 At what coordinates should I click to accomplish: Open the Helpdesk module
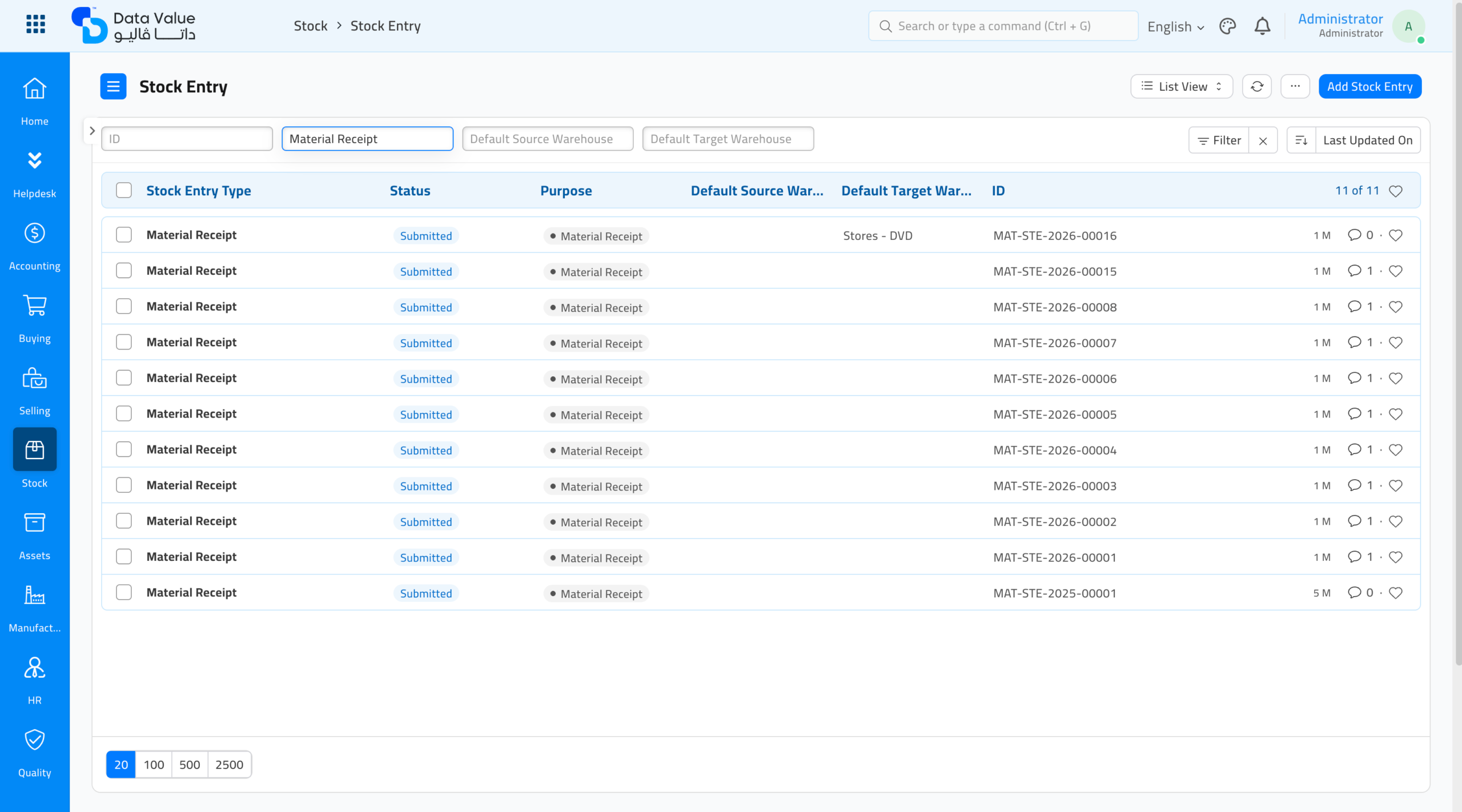tap(35, 174)
